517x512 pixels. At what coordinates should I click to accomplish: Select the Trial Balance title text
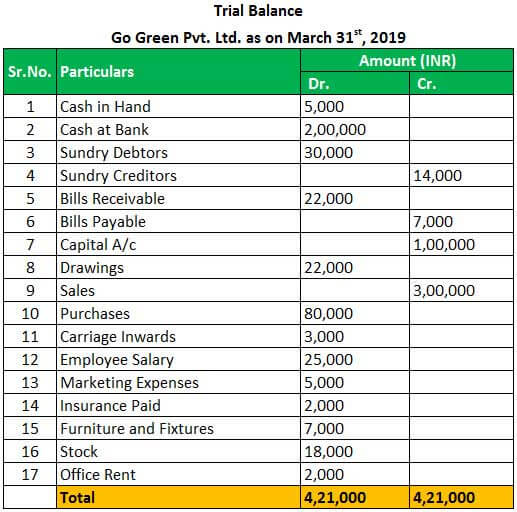click(x=258, y=11)
